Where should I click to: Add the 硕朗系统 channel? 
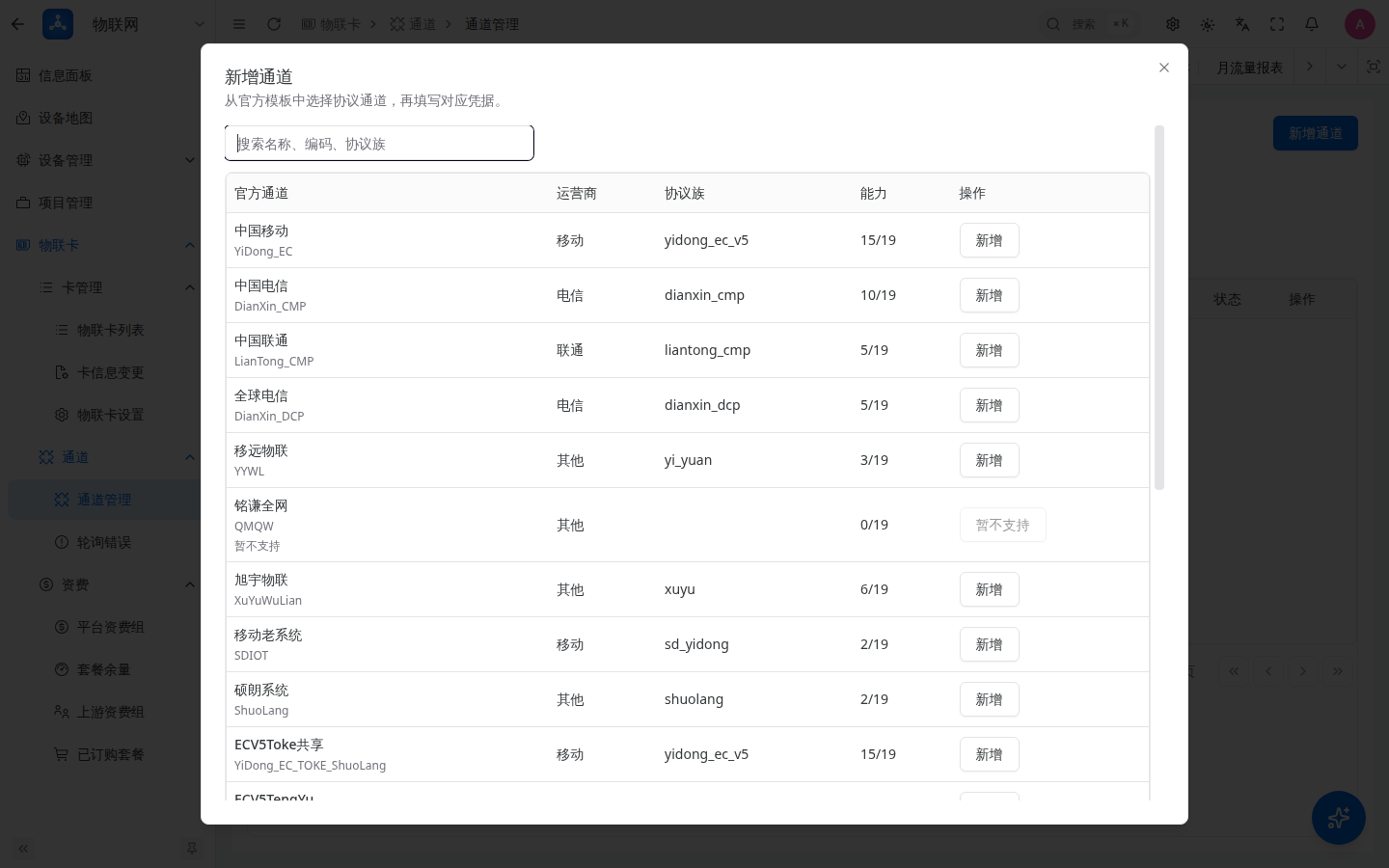coord(989,699)
